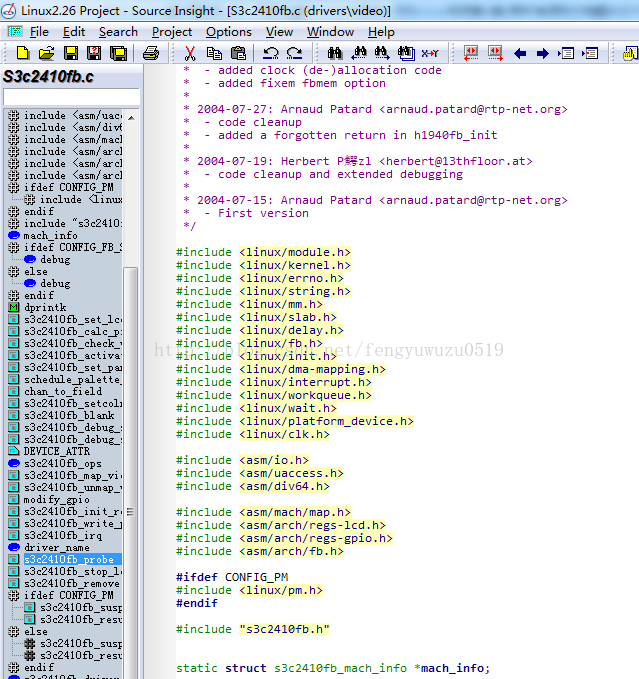Open the Search menu

118,32
